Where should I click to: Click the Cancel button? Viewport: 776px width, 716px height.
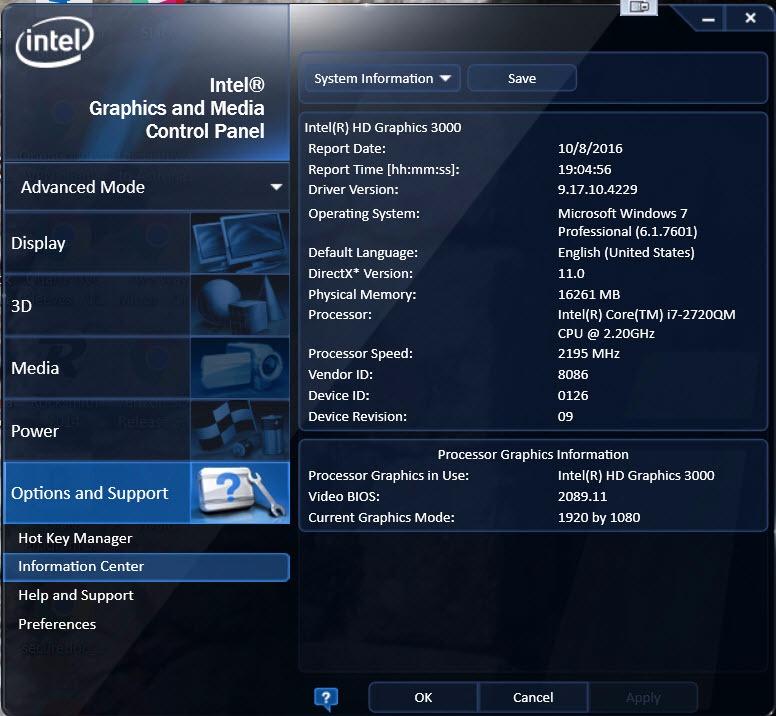[x=533, y=697]
